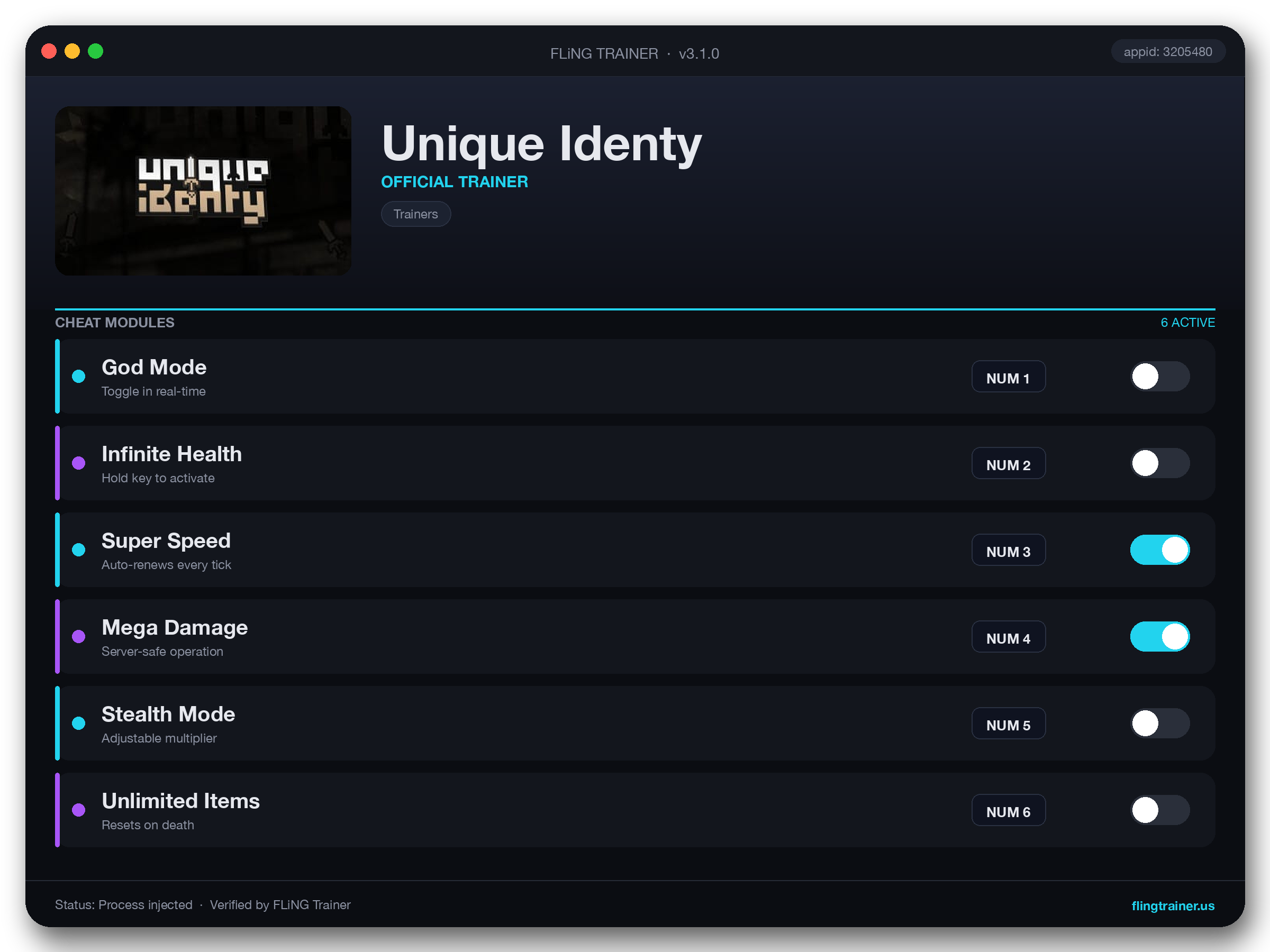Viewport: 1270px width, 952px height.
Task: Click the cyan dot beside Stealth Mode
Action: [x=79, y=723]
